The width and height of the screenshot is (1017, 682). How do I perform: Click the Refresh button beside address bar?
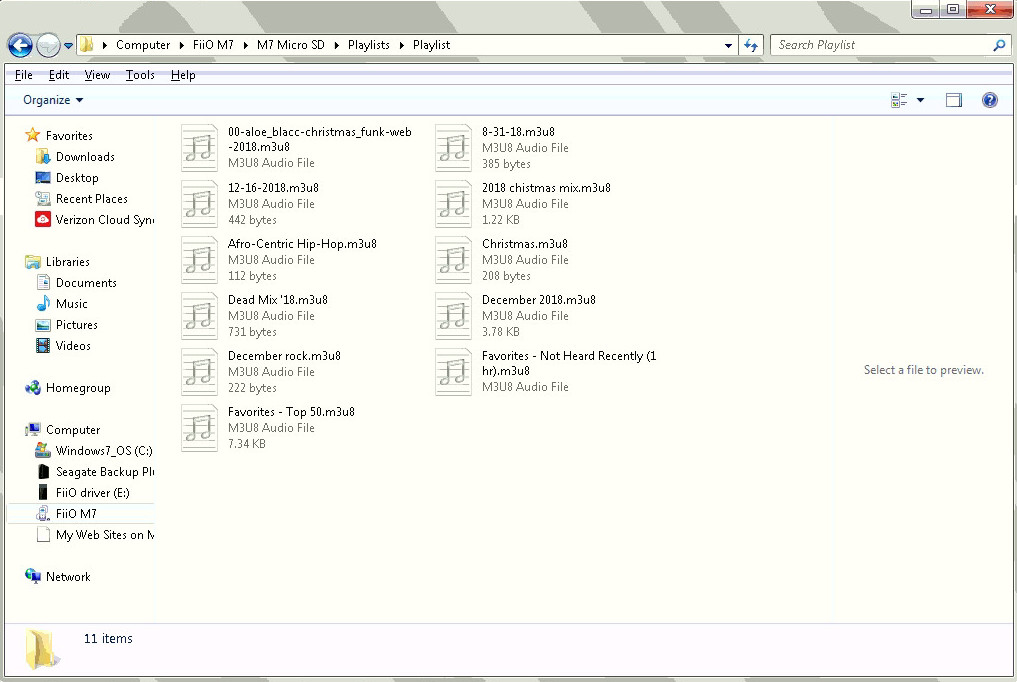[x=752, y=45]
